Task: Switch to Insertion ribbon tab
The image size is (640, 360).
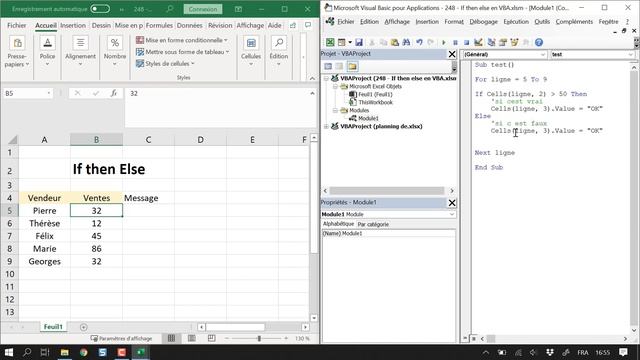Action: coord(73,25)
